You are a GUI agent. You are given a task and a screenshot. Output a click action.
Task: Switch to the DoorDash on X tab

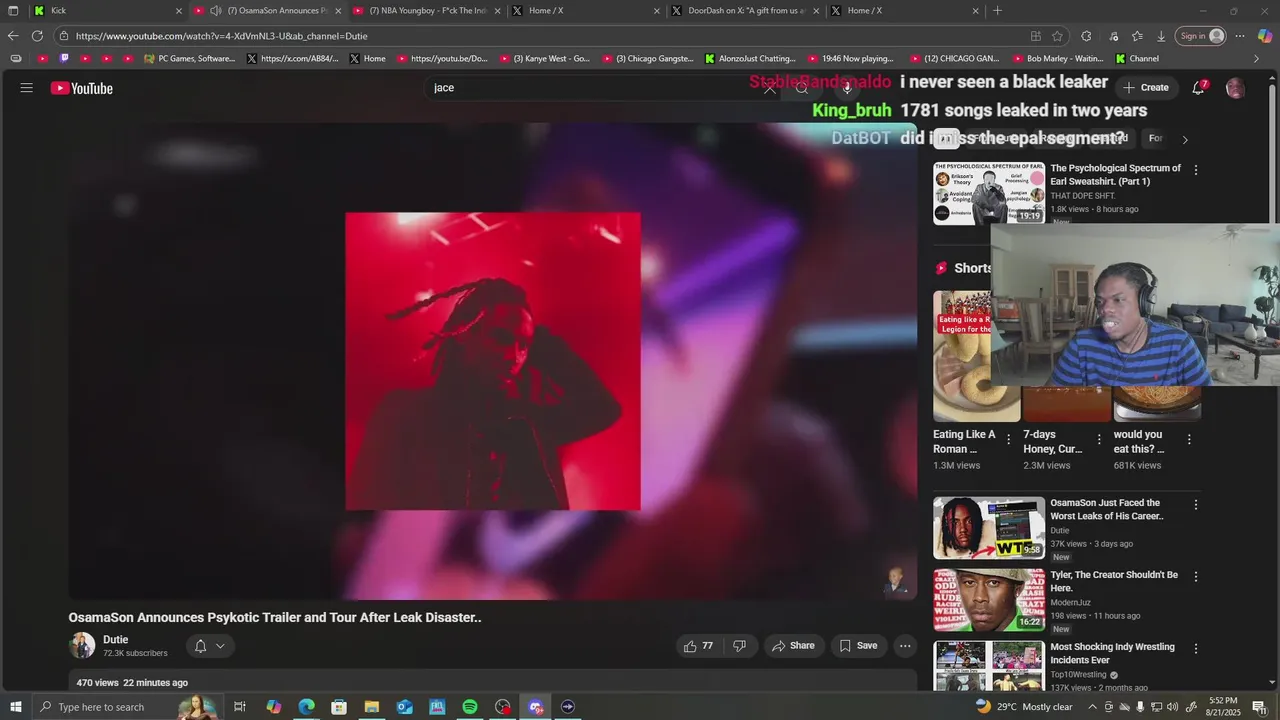click(x=745, y=11)
